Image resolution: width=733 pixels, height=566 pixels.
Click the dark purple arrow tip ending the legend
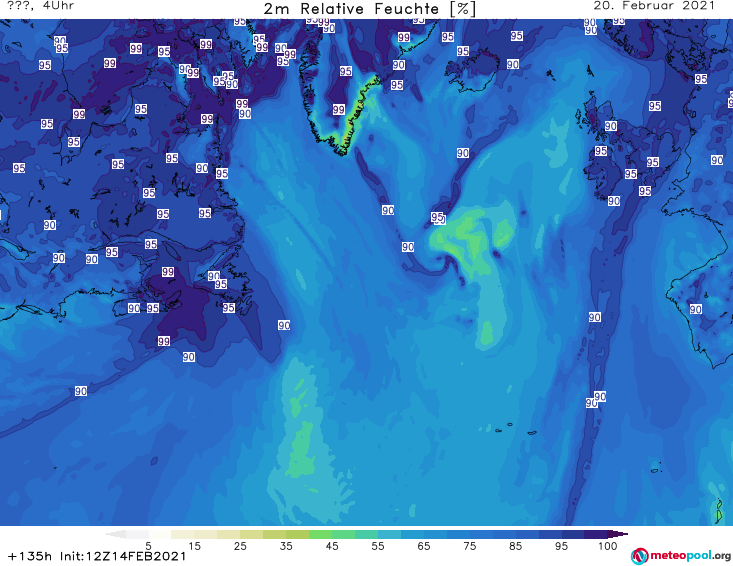[x=618, y=534]
